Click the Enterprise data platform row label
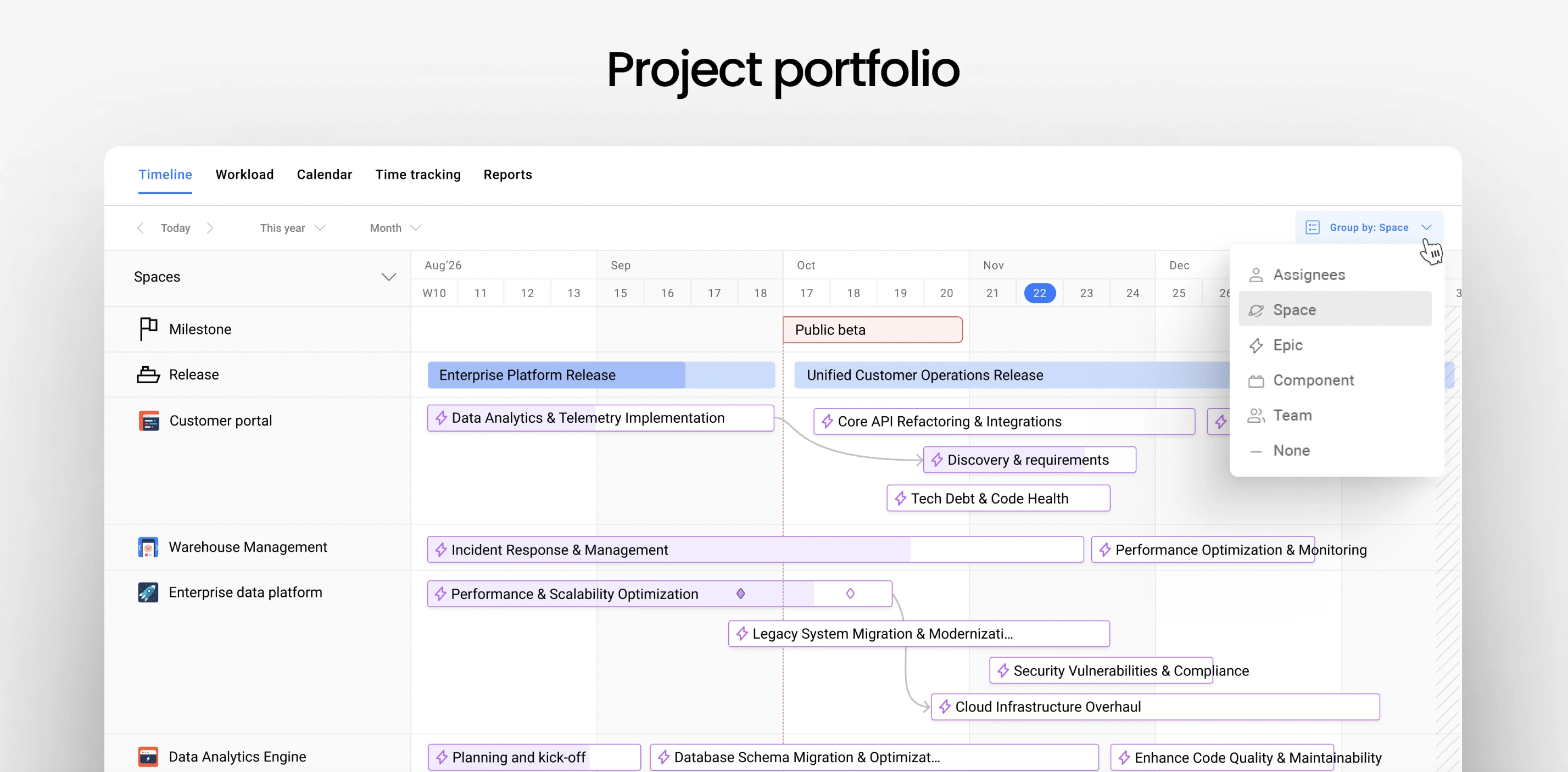Viewport: 1568px width, 772px height. pyautogui.click(x=245, y=592)
